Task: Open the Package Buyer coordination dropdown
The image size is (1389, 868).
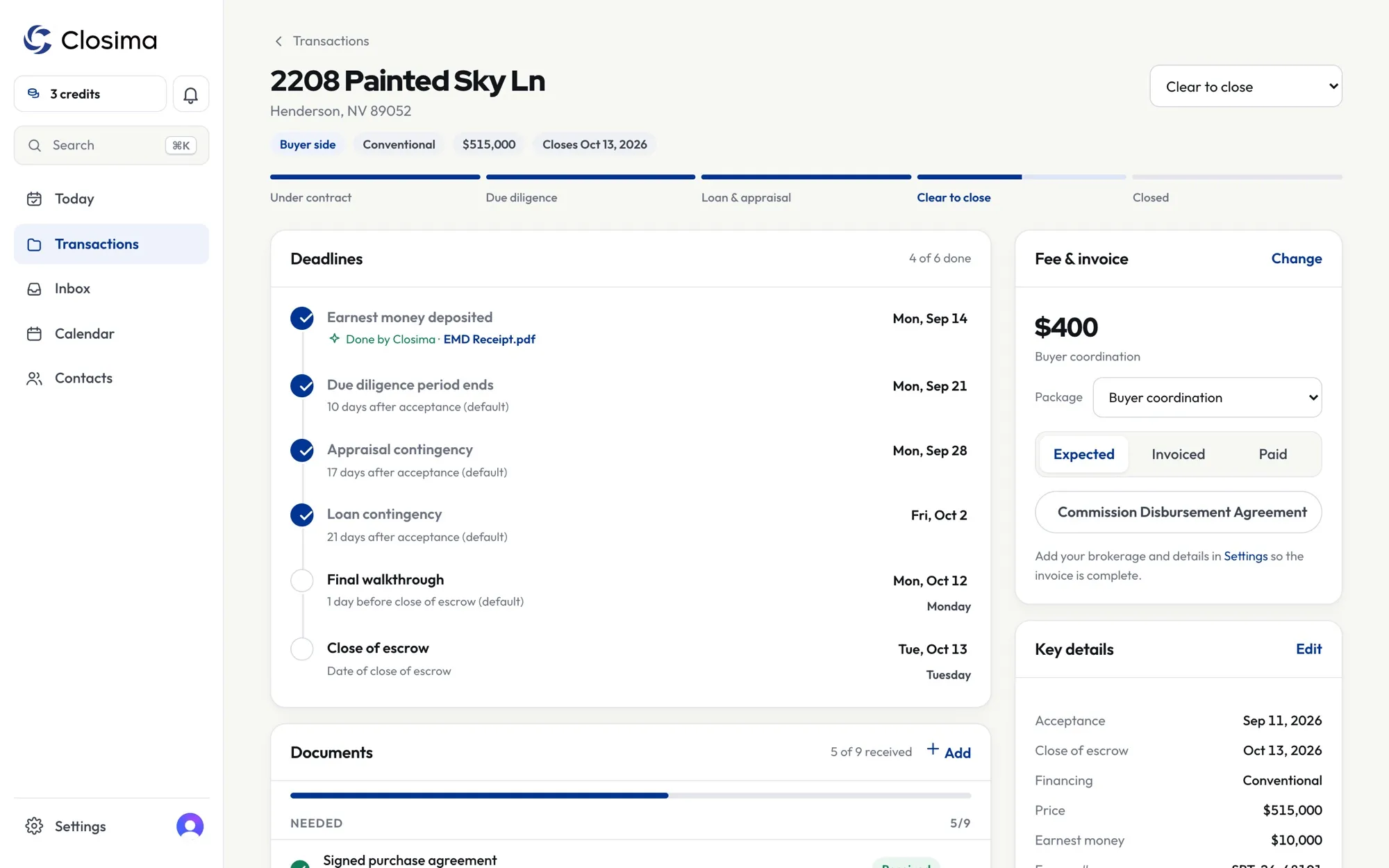Action: click(x=1207, y=397)
